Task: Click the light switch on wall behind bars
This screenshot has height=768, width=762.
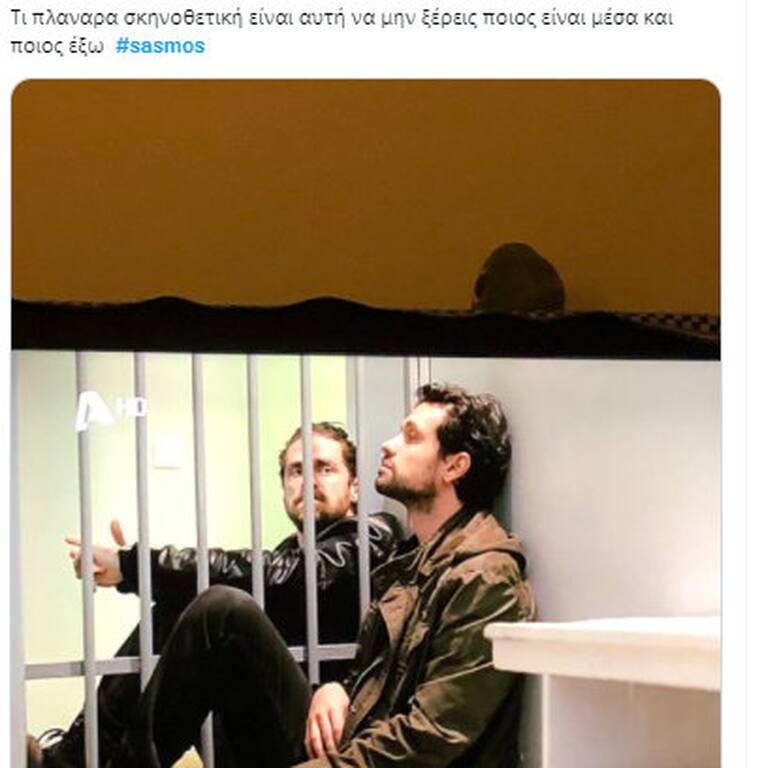Action: click(167, 452)
